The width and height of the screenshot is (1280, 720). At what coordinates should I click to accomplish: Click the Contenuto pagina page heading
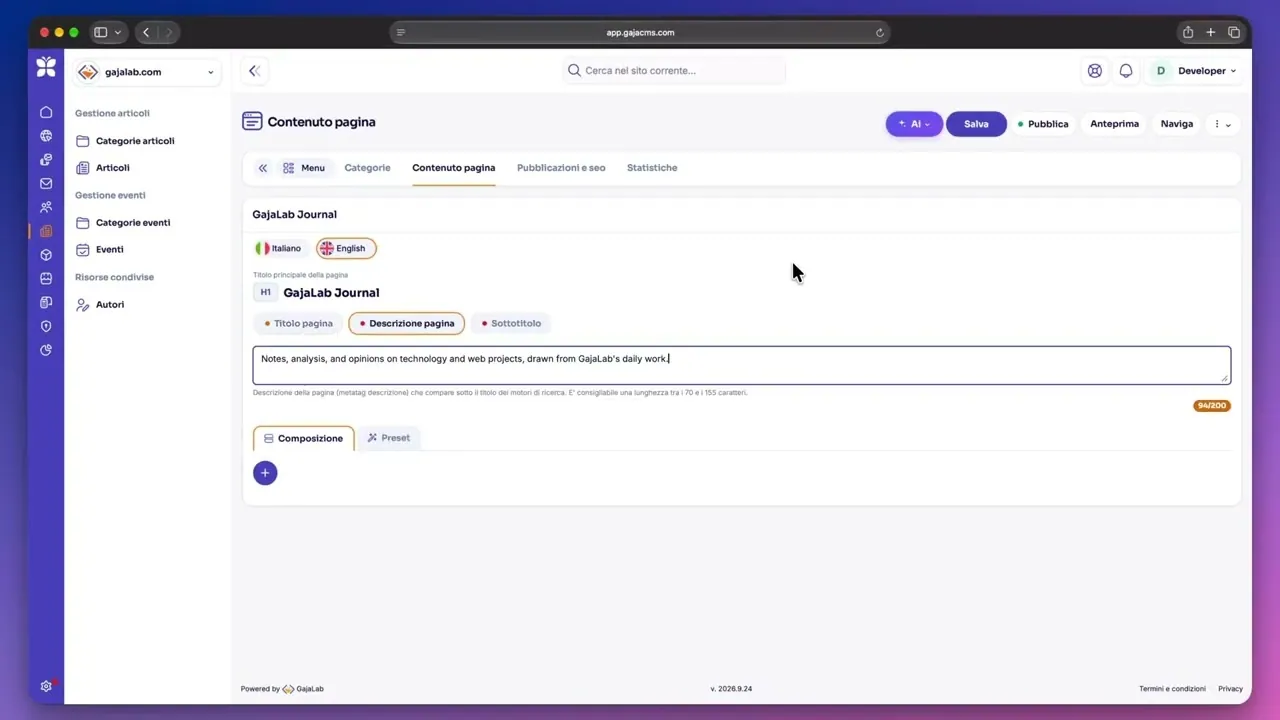tap(321, 122)
